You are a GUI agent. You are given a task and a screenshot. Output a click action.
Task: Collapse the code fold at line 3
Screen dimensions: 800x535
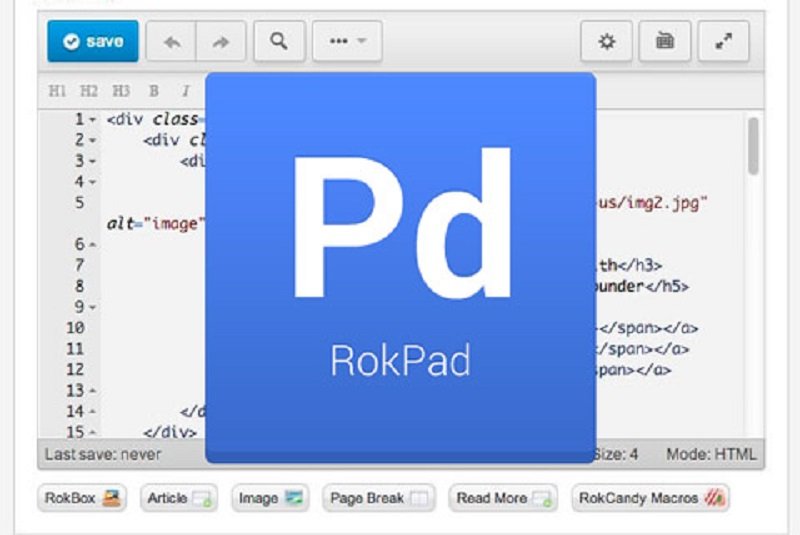click(x=92, y=161)
